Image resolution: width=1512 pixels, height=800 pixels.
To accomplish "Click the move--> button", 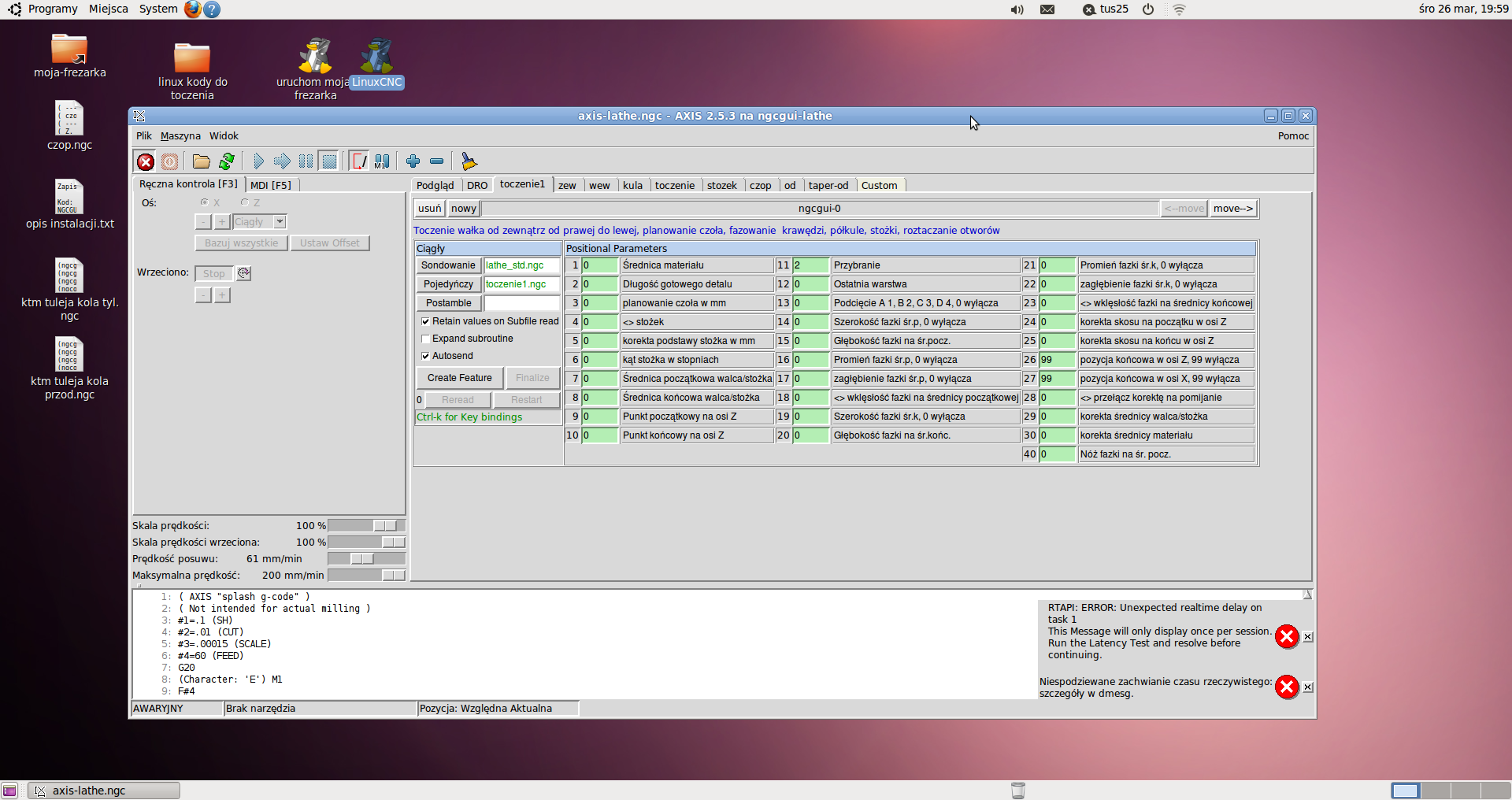I will click(1233, 209).
